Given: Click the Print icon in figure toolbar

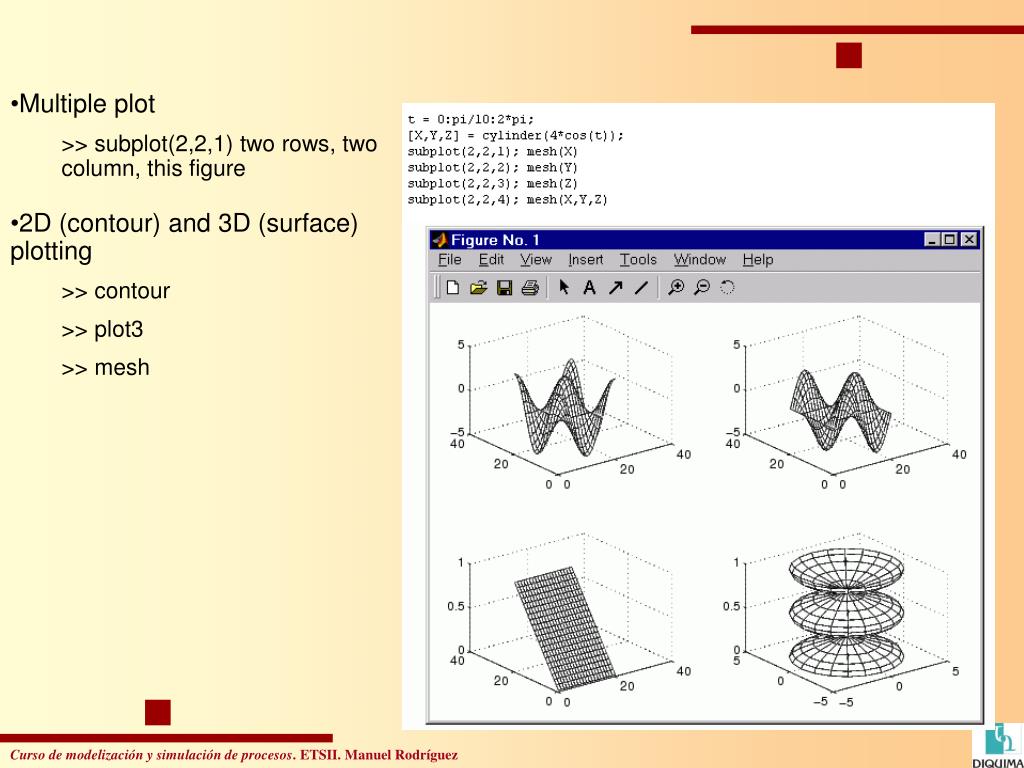Looking at the screenshot, I should 530,287.
